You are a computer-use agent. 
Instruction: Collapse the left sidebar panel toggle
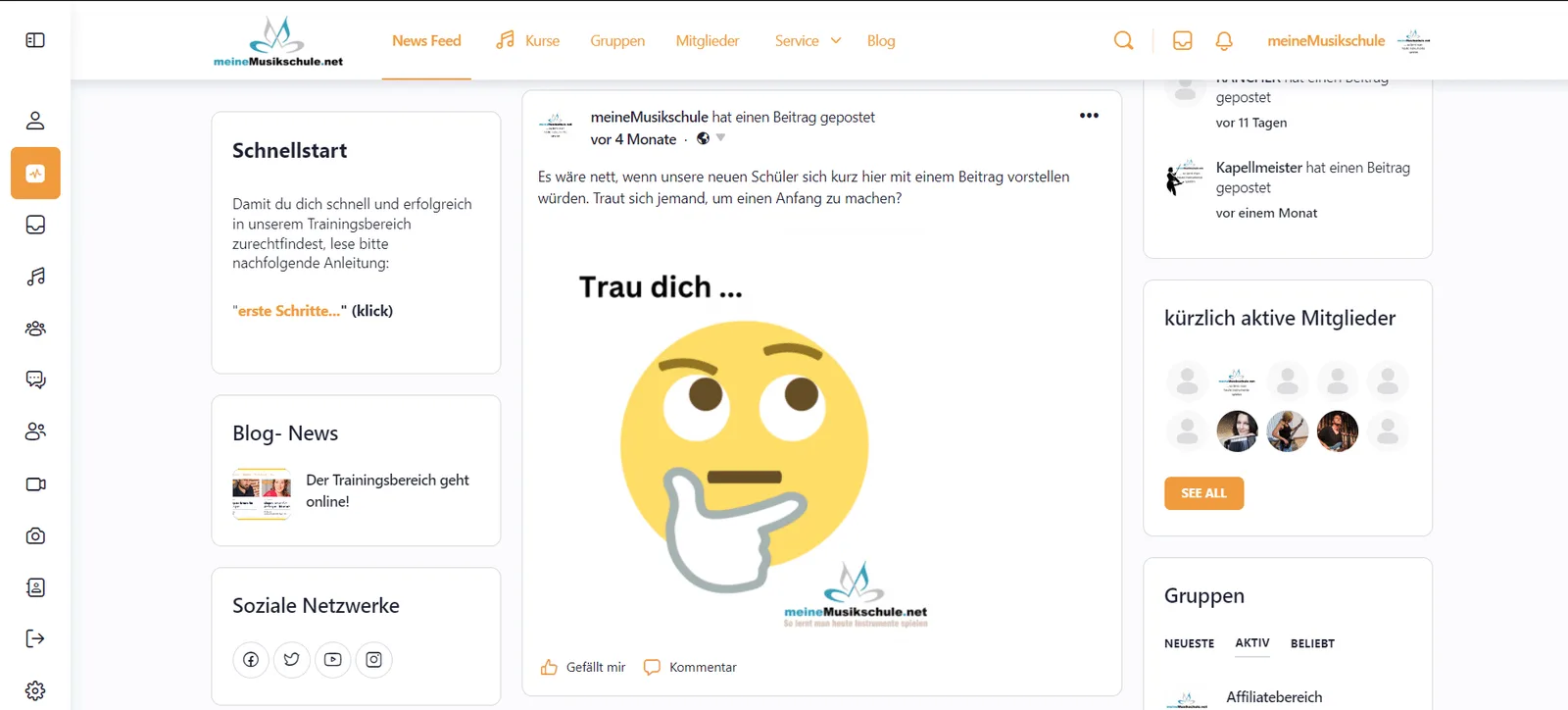pyautogui.click(x=35, y=40)
